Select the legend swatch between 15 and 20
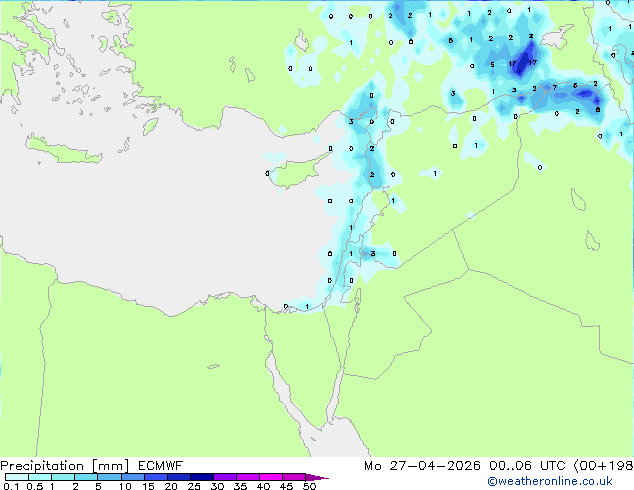 tap(155, 477)
